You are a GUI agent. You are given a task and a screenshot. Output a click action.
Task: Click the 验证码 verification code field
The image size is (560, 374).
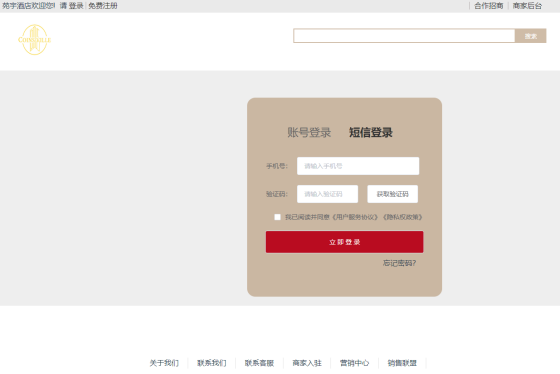pos(328,194)
